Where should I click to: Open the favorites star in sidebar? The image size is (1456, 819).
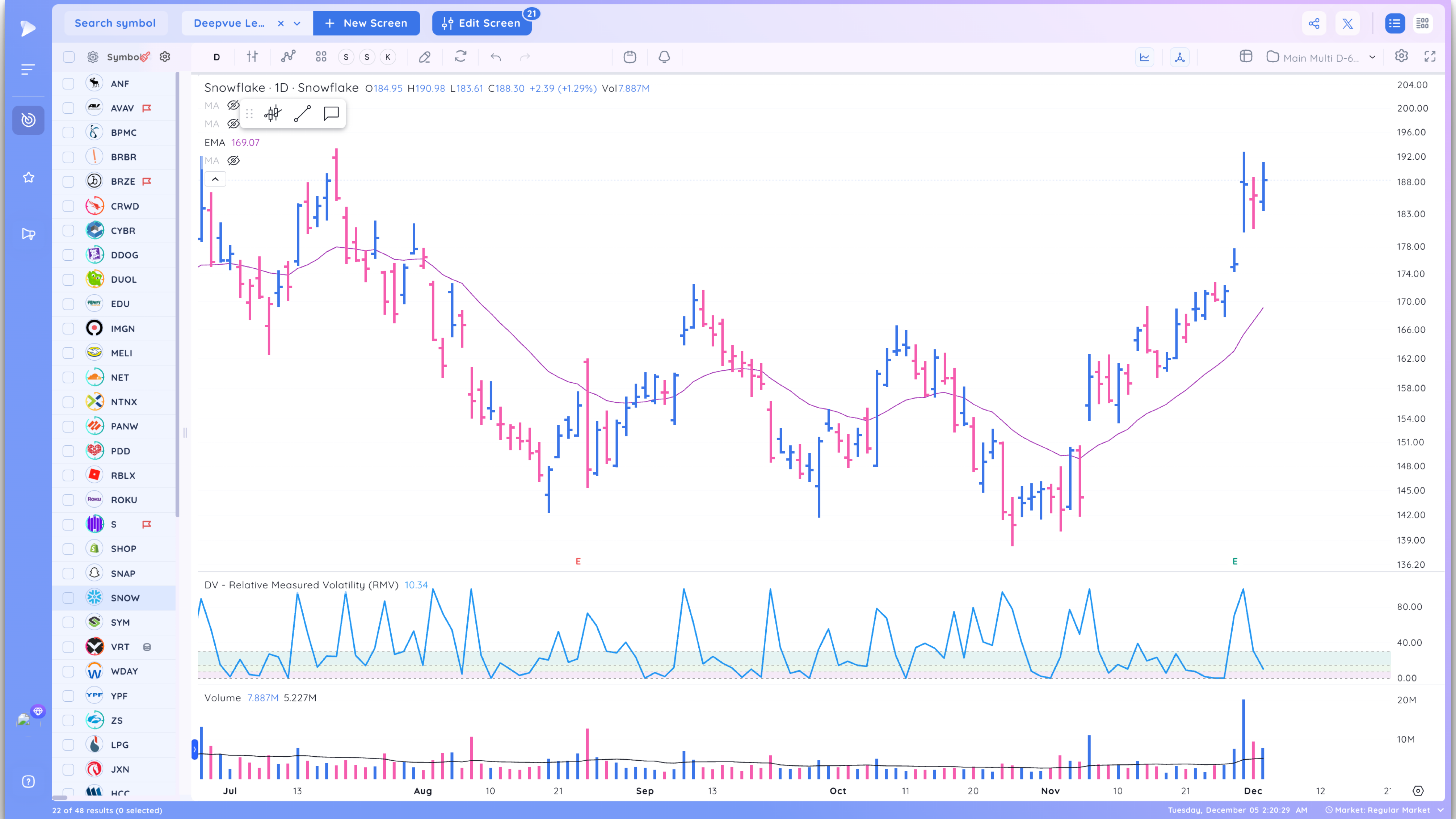28,177
